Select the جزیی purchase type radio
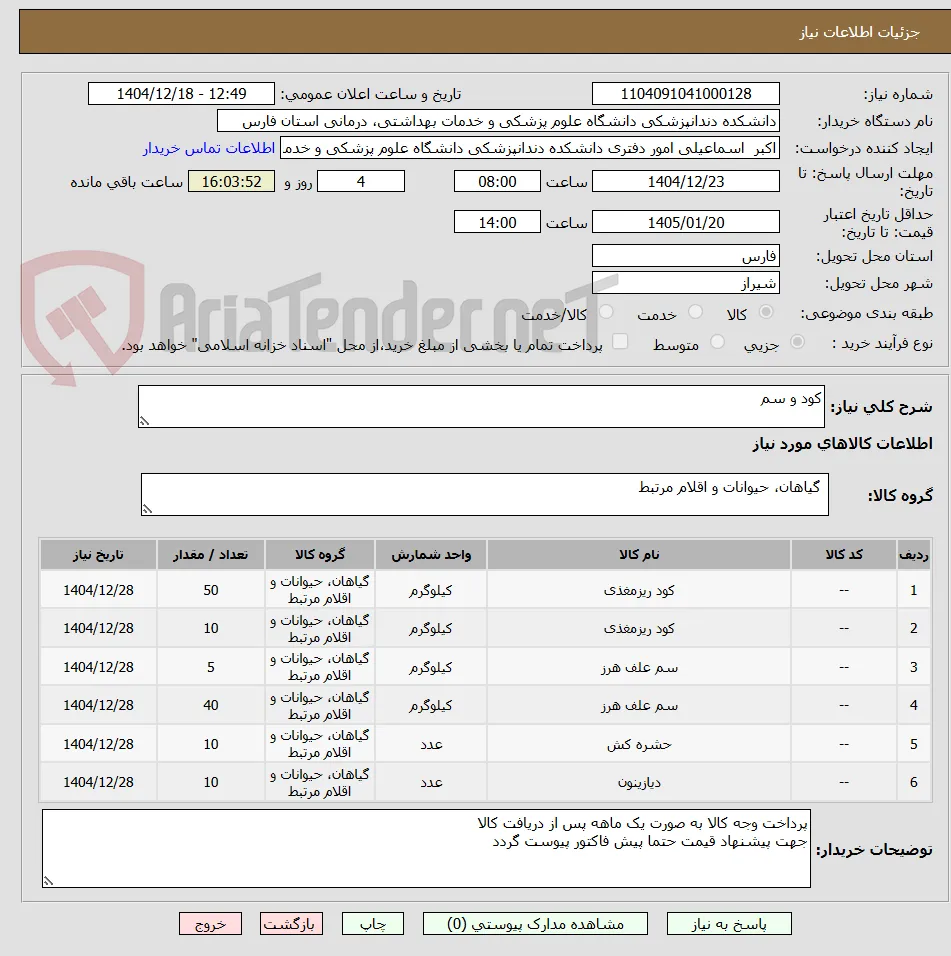The image size is (951, 956). coord(797,342)
